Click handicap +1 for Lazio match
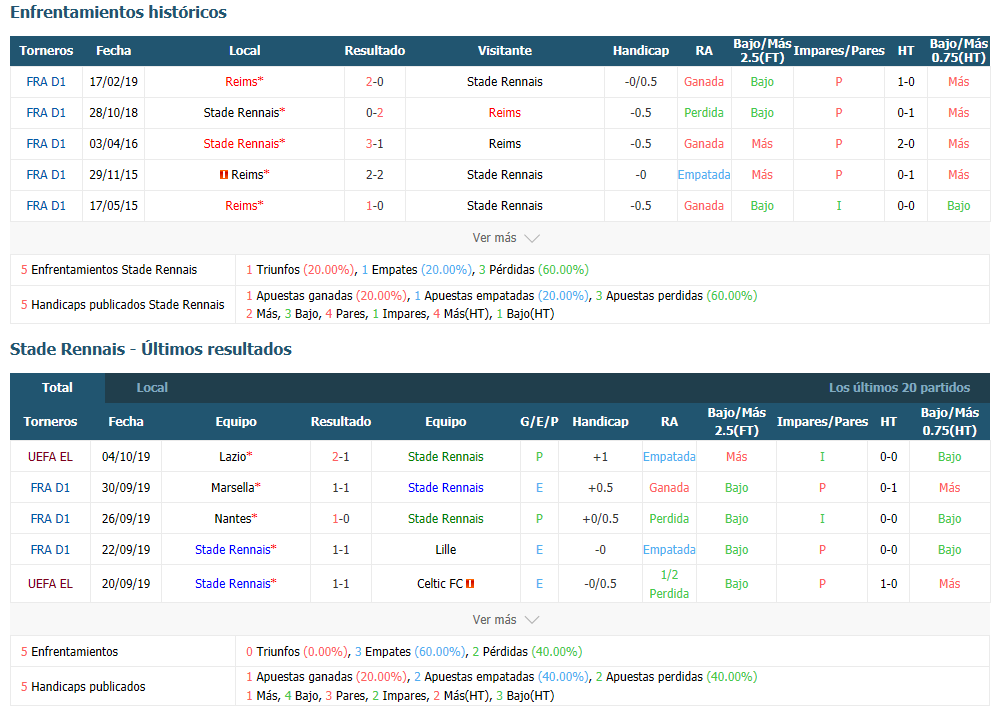This screenshot has width=1008, height=715. tap(600, 457)
